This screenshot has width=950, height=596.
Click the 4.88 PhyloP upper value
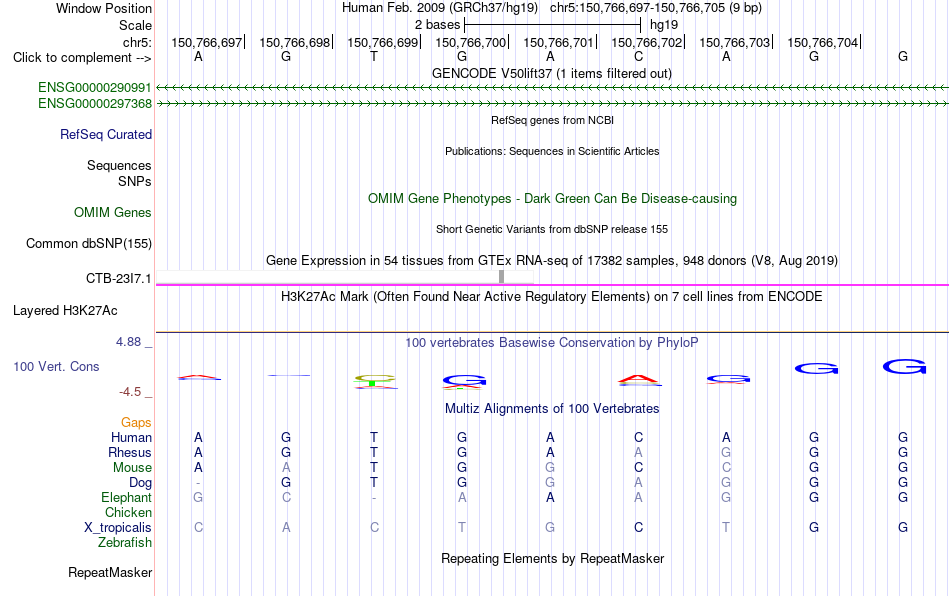click(x=128, y=342)
